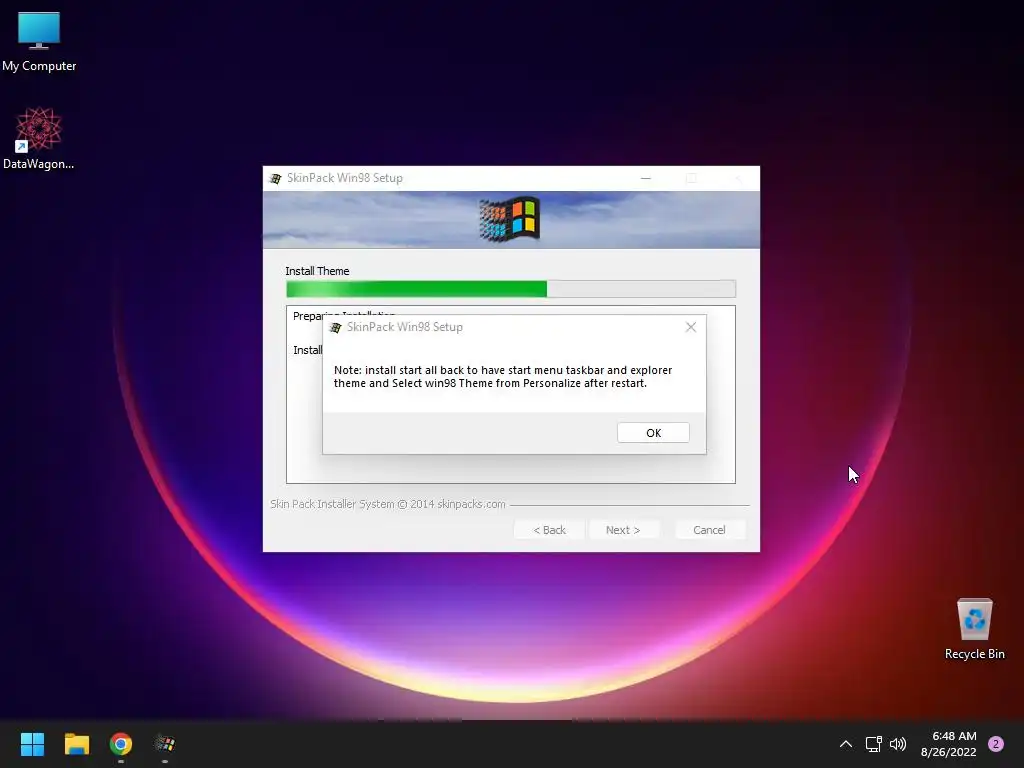Open the volume control tray icon

898,744
